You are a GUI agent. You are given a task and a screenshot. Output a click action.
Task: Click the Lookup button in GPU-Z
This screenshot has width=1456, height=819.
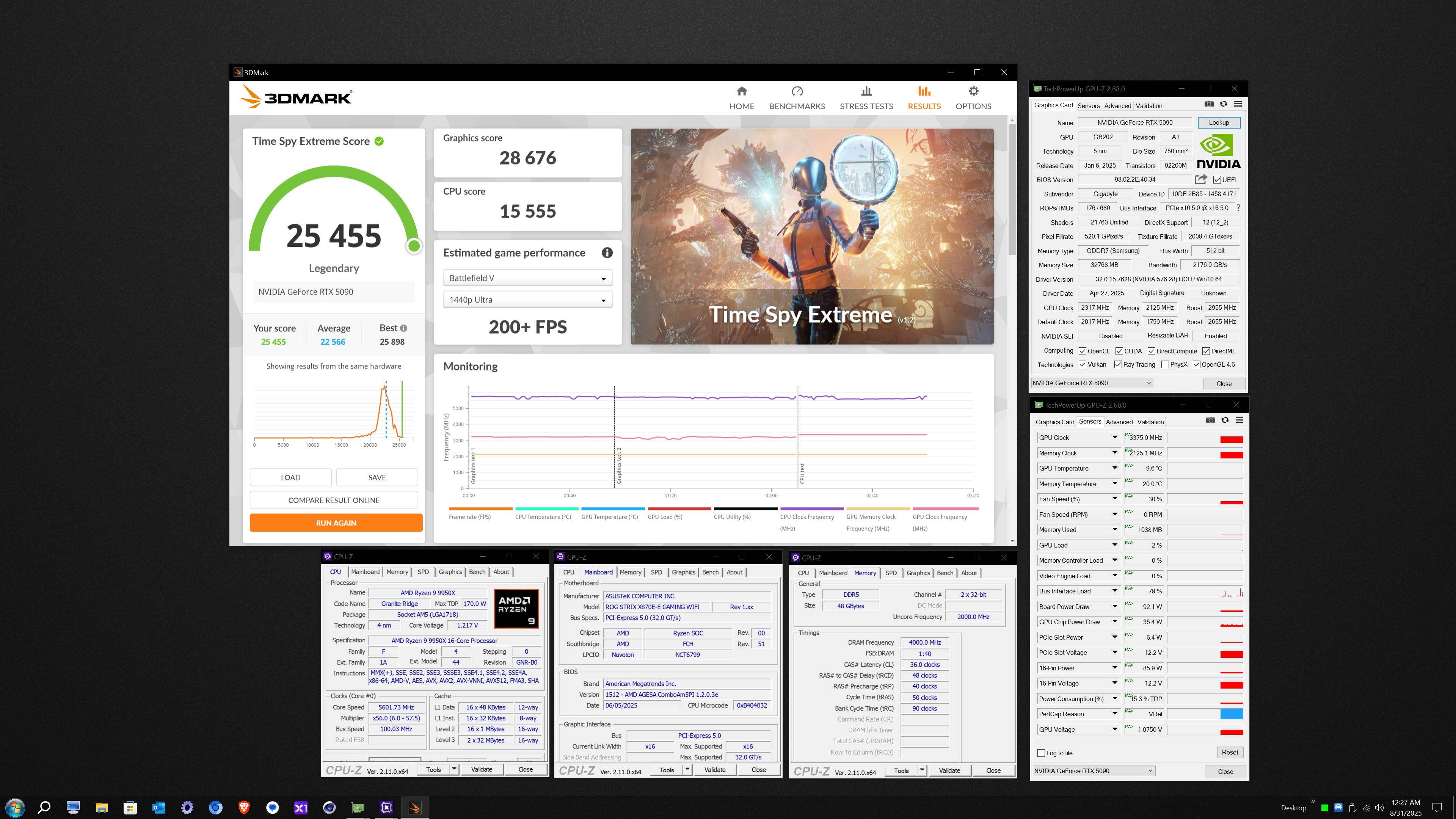pos(1219,122)
